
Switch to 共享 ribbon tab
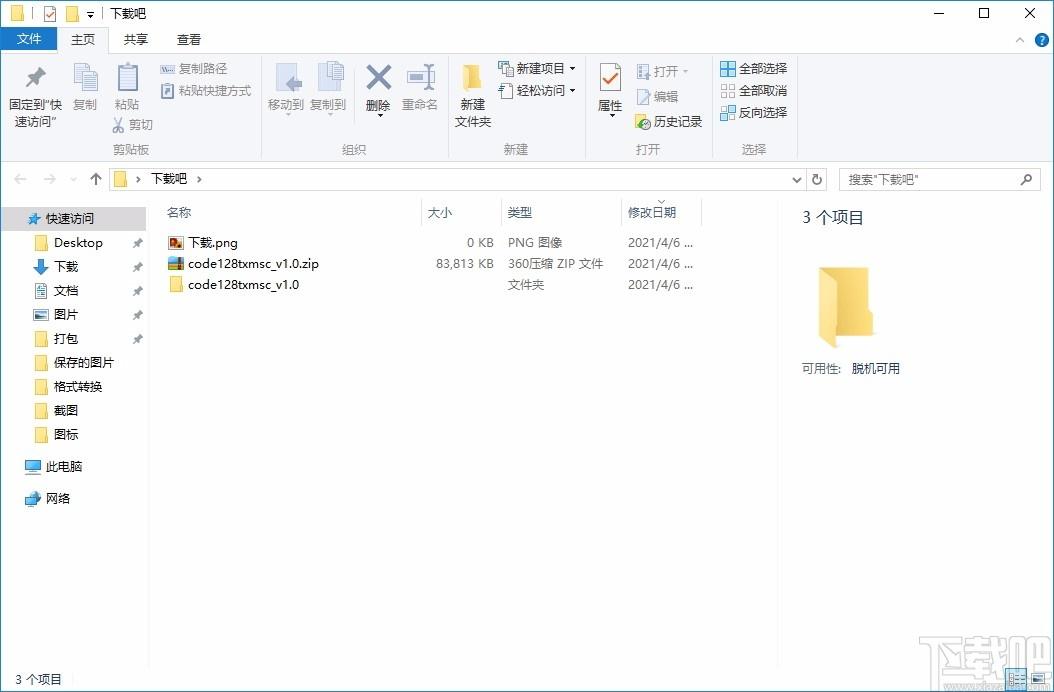[136, 40]
